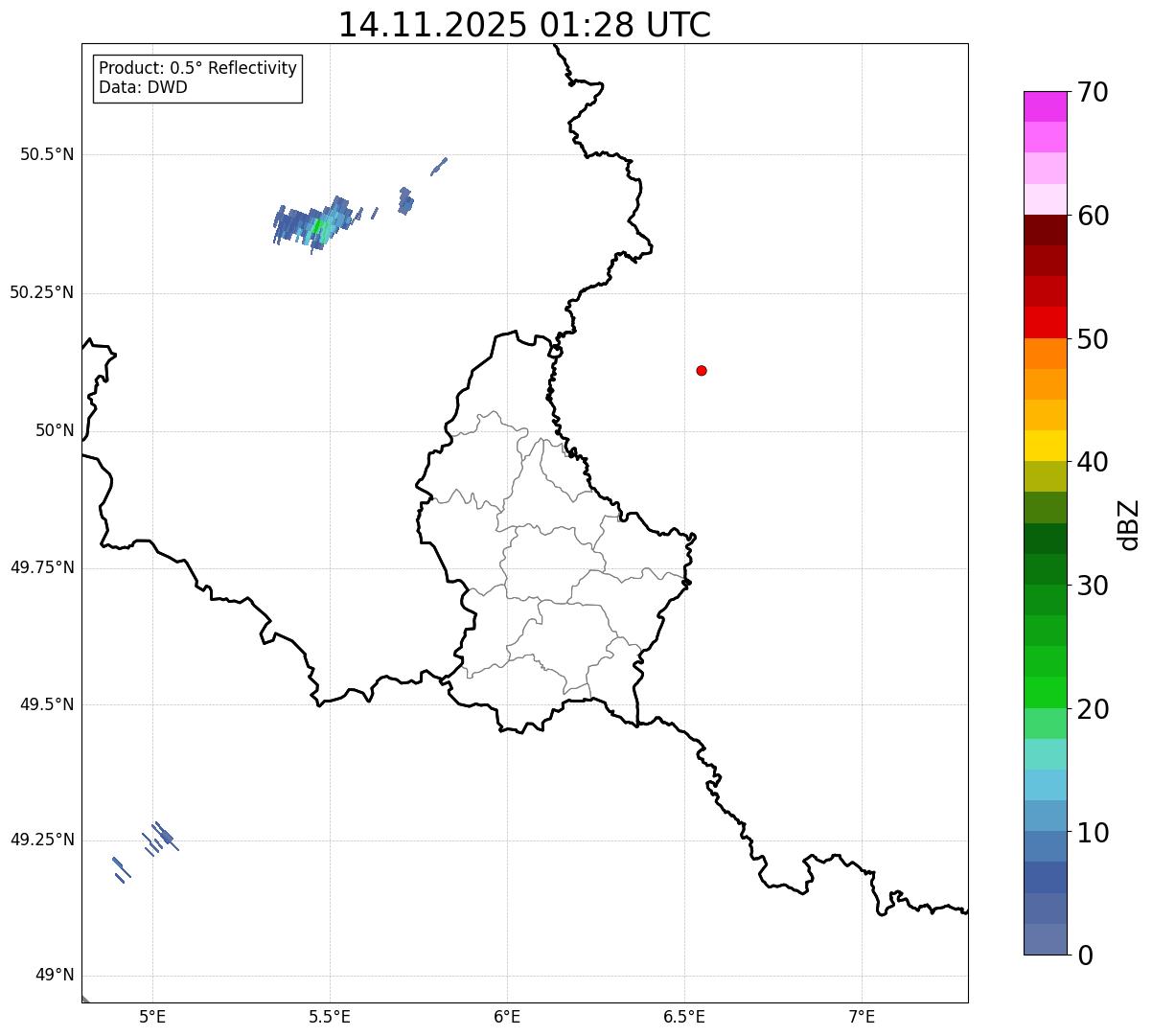Click the colorbar tick label "60"

(x=1093, y=216)
